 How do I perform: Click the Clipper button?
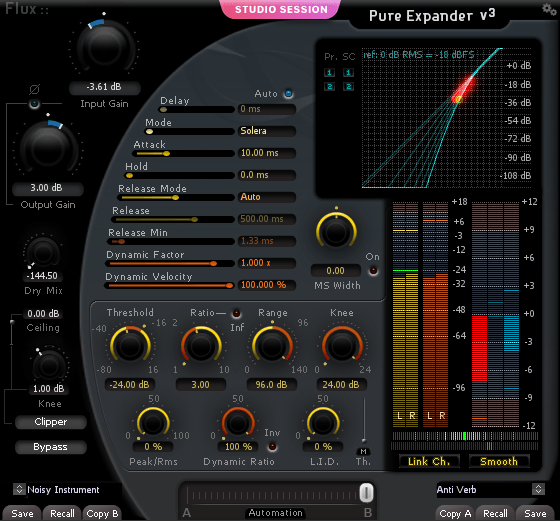pos(51,422)
